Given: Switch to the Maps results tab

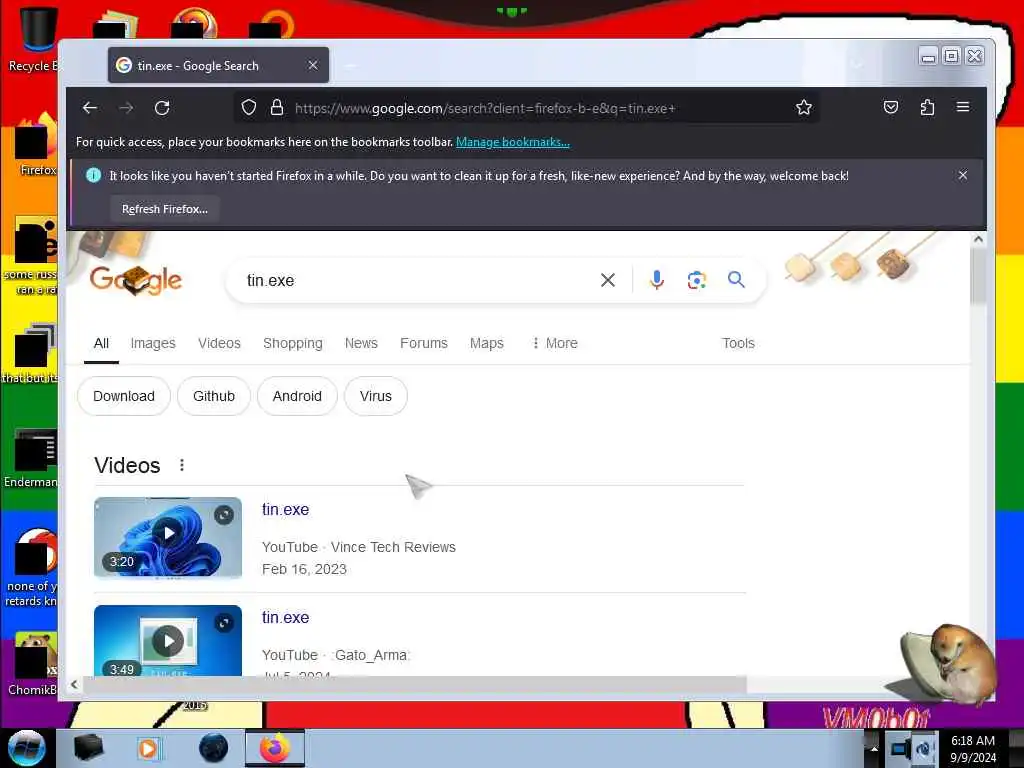Looking at the screenshot, I should point(487,343).
